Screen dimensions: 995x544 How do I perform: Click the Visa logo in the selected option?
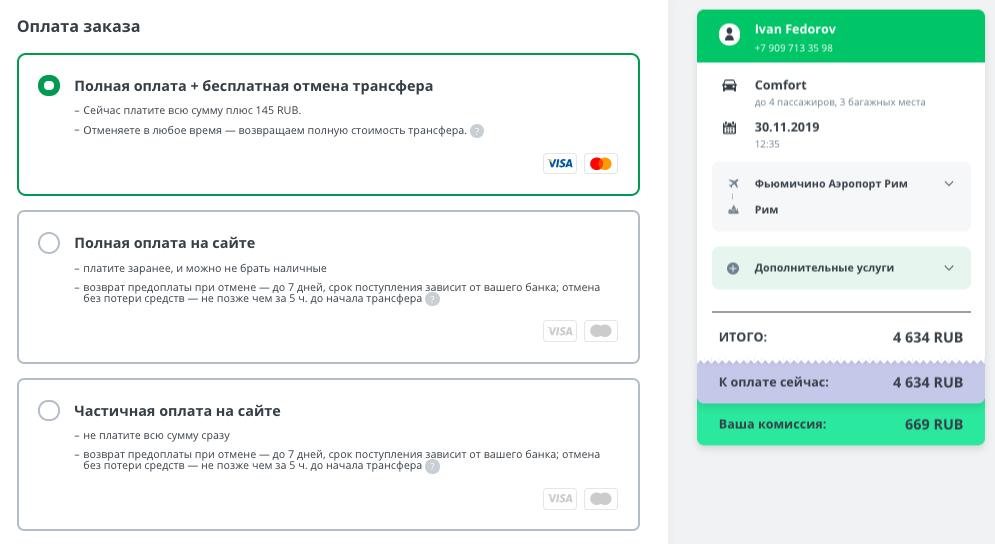[x=560, y=163]
